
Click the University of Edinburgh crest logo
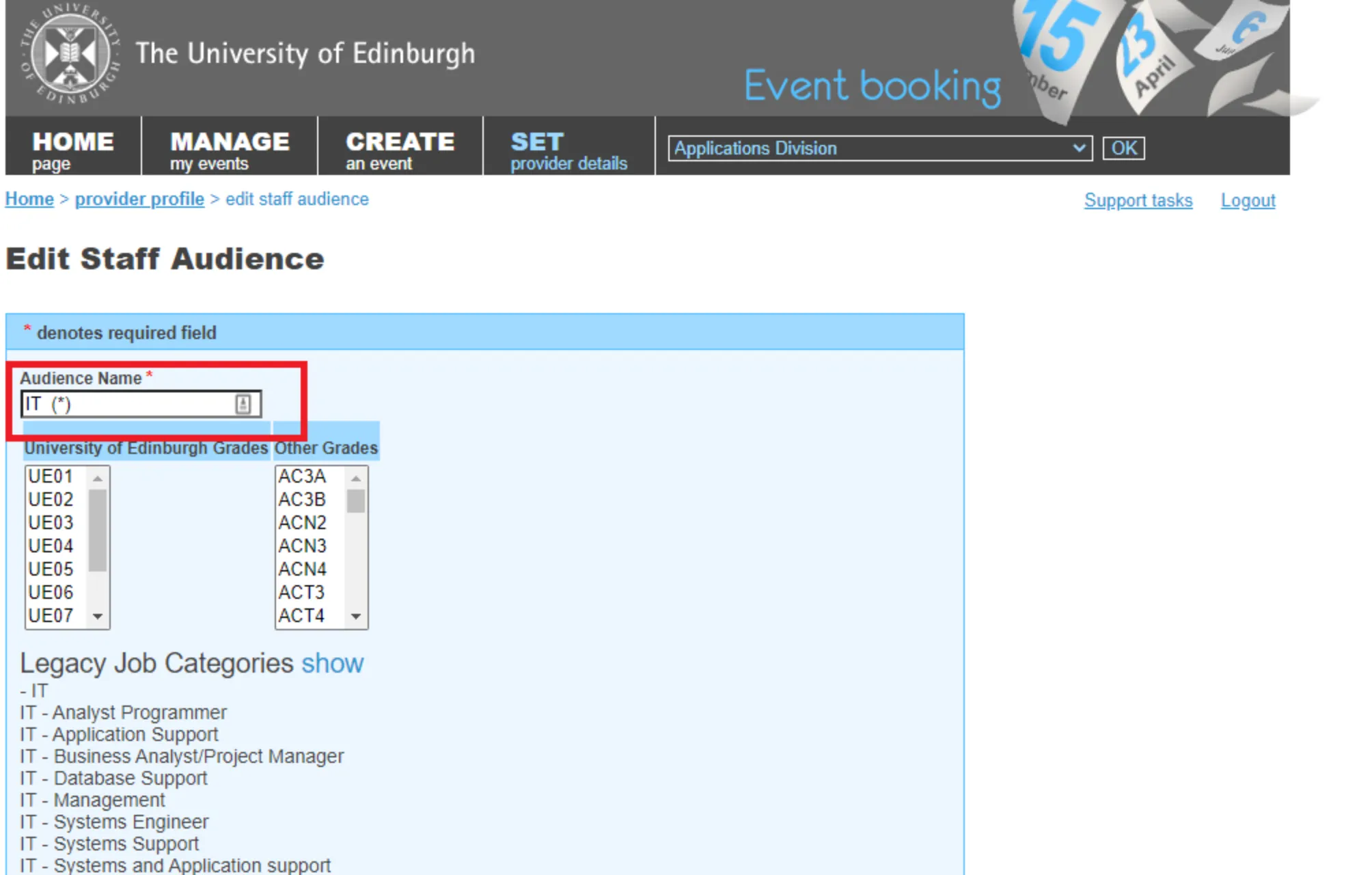pos(70,55)
